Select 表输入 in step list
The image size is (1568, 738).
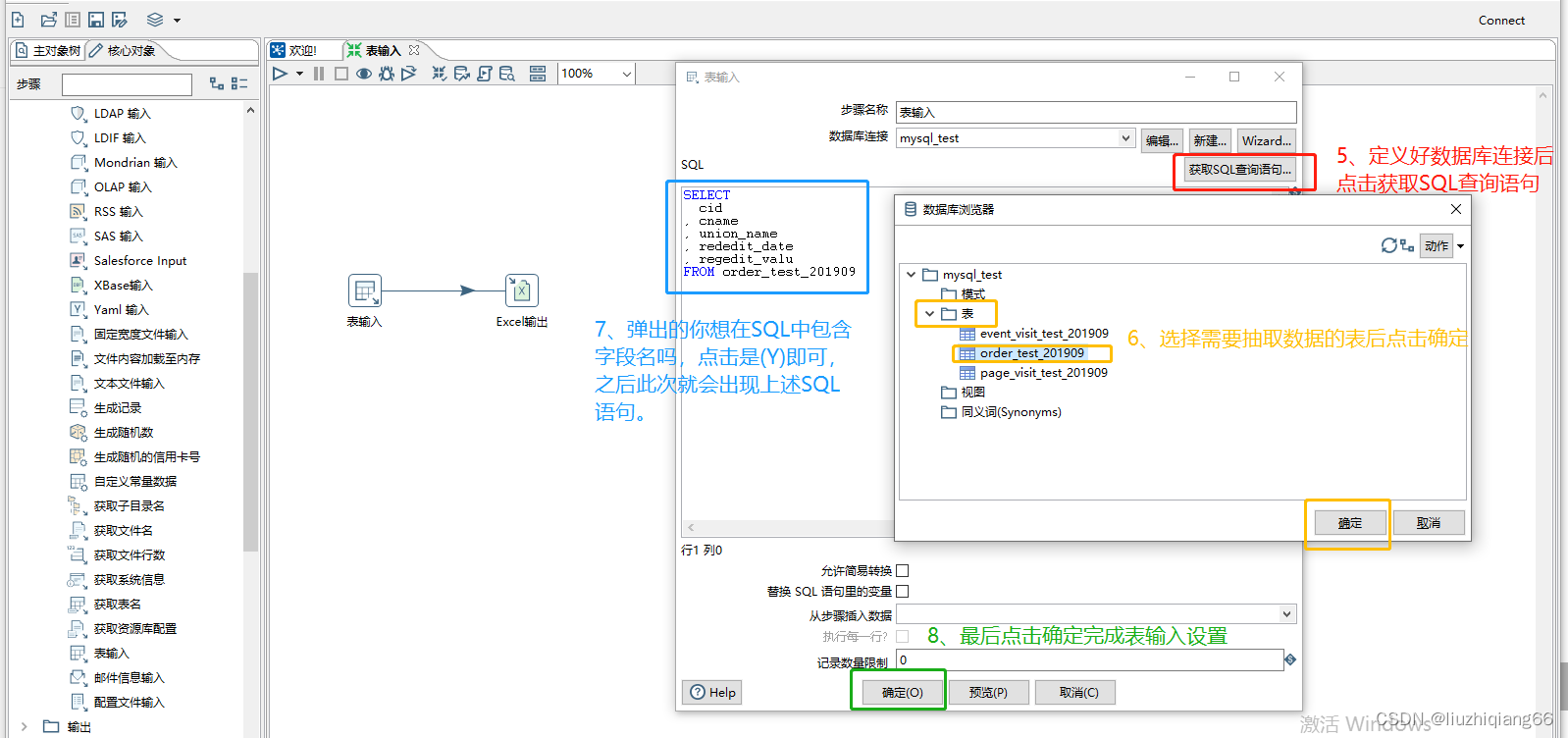point(111,654)
